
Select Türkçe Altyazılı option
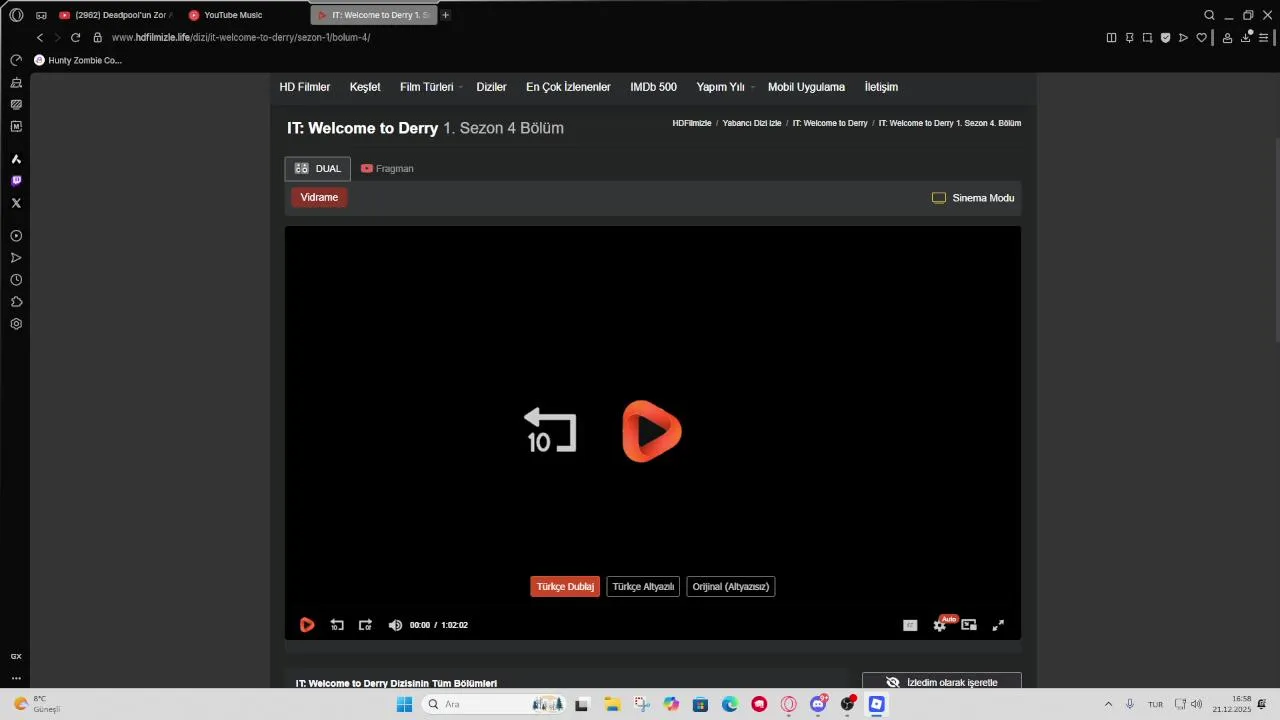643,587
